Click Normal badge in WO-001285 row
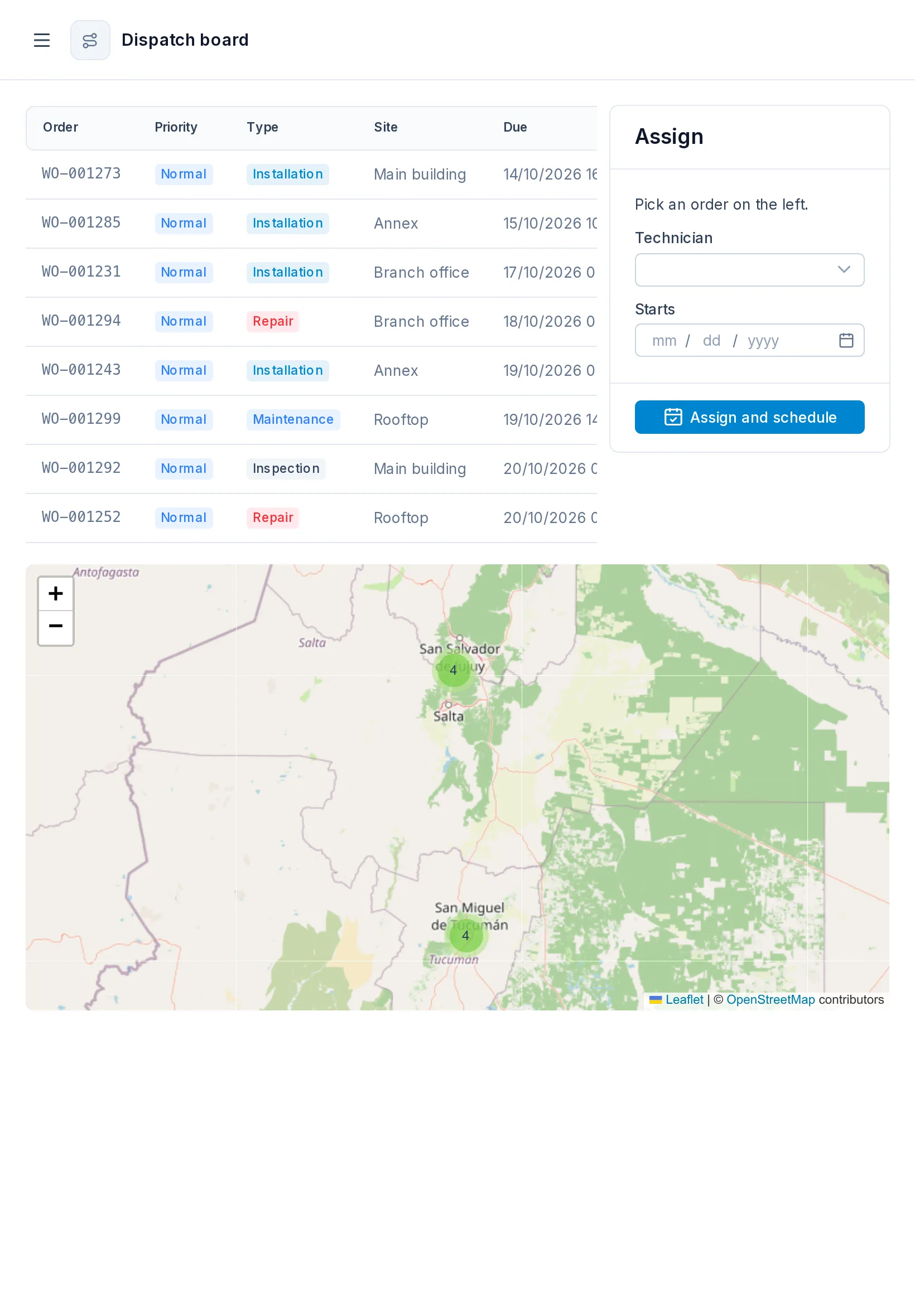The image size is (915, 1316). [x=184, y=224]
